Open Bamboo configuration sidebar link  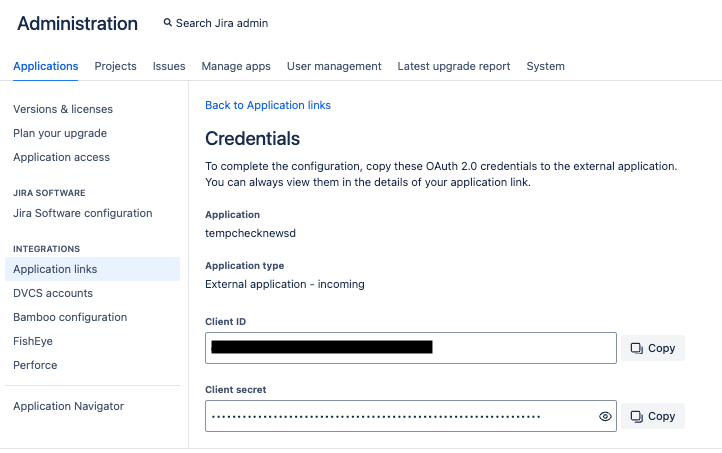[70, 317]
